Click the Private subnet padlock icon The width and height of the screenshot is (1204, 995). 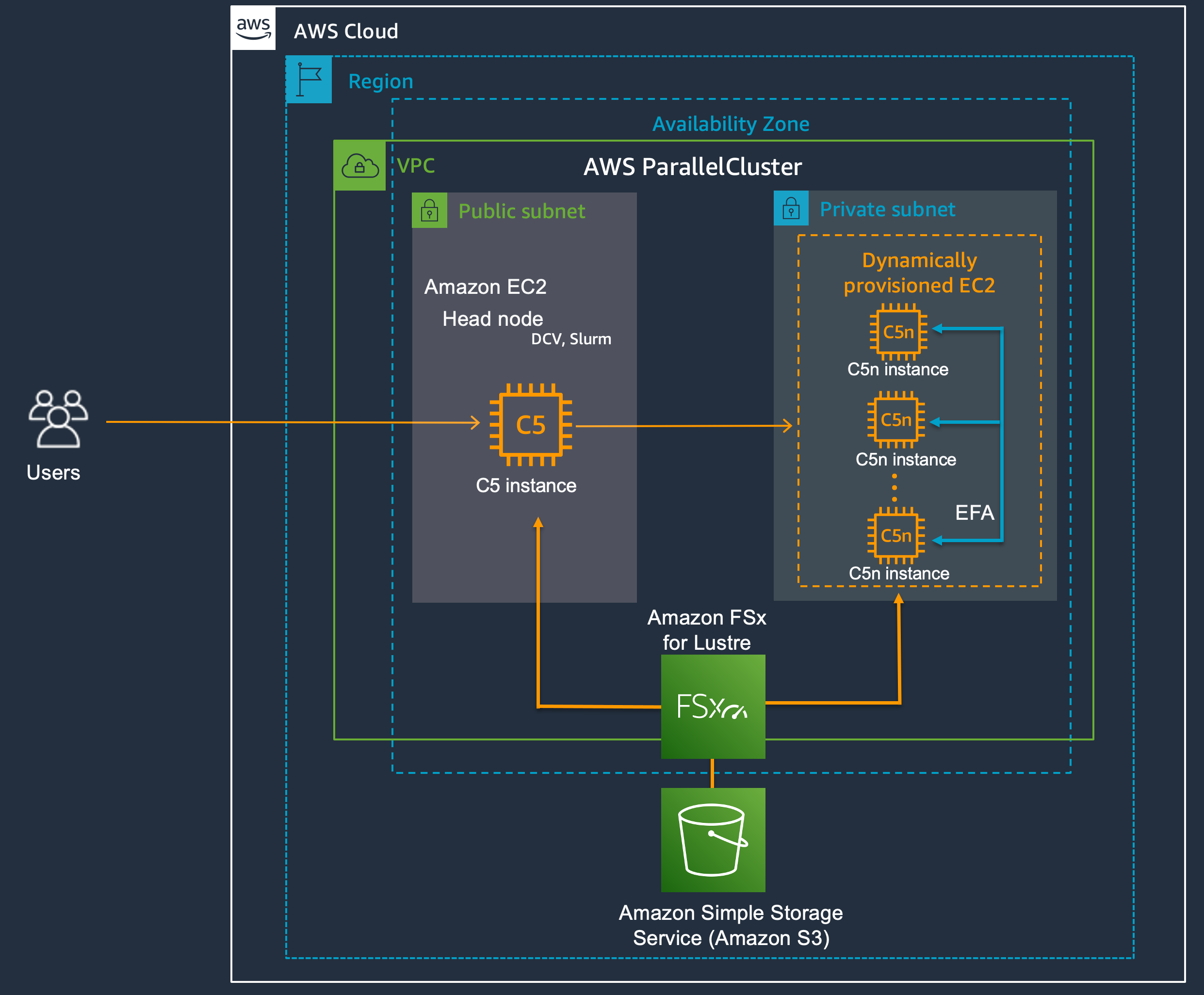coord(791,208)
